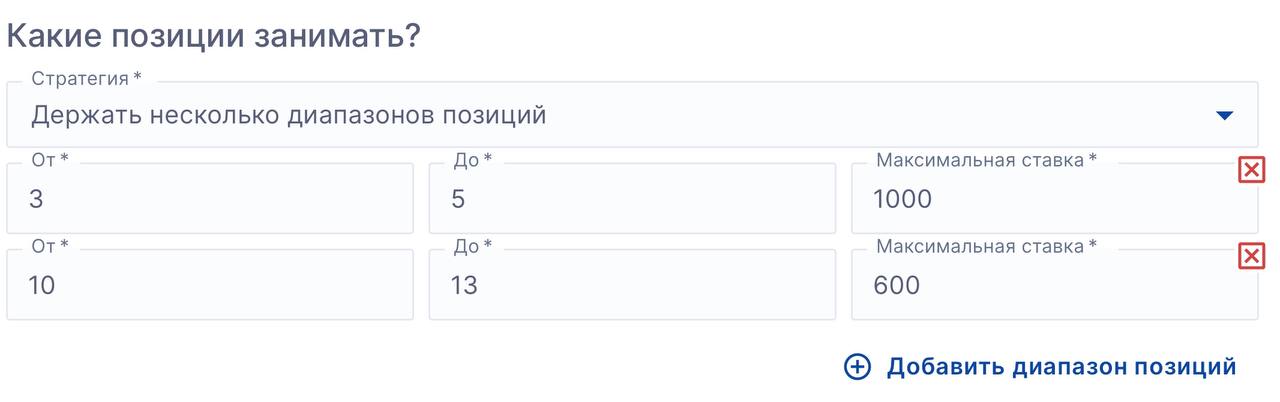
Task: Open the 'Держать несколько диапазонов позиций' select
Action: pyautogui.click(x=600, y=116)
